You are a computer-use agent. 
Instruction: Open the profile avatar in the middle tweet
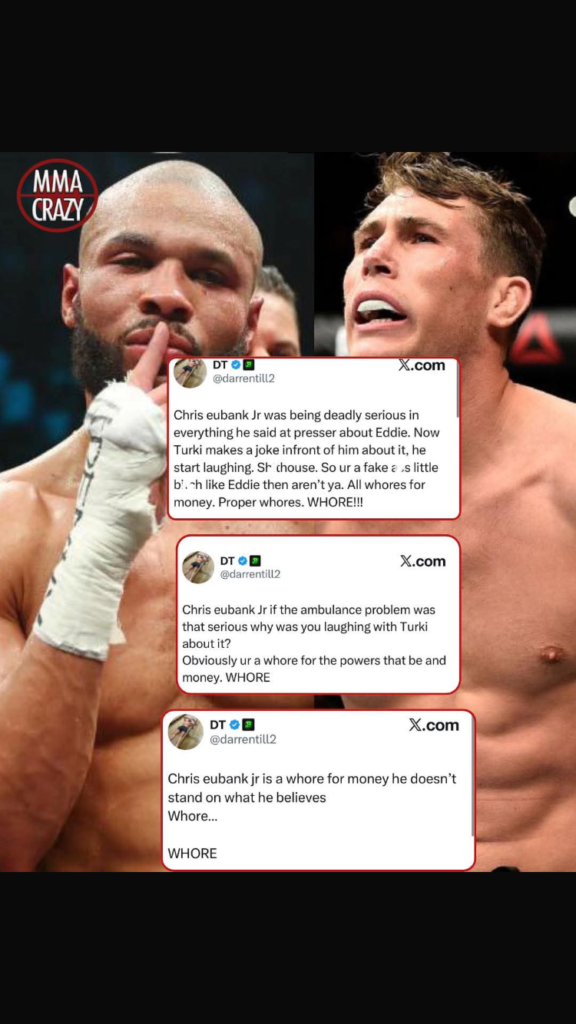(x=199, y=567)
